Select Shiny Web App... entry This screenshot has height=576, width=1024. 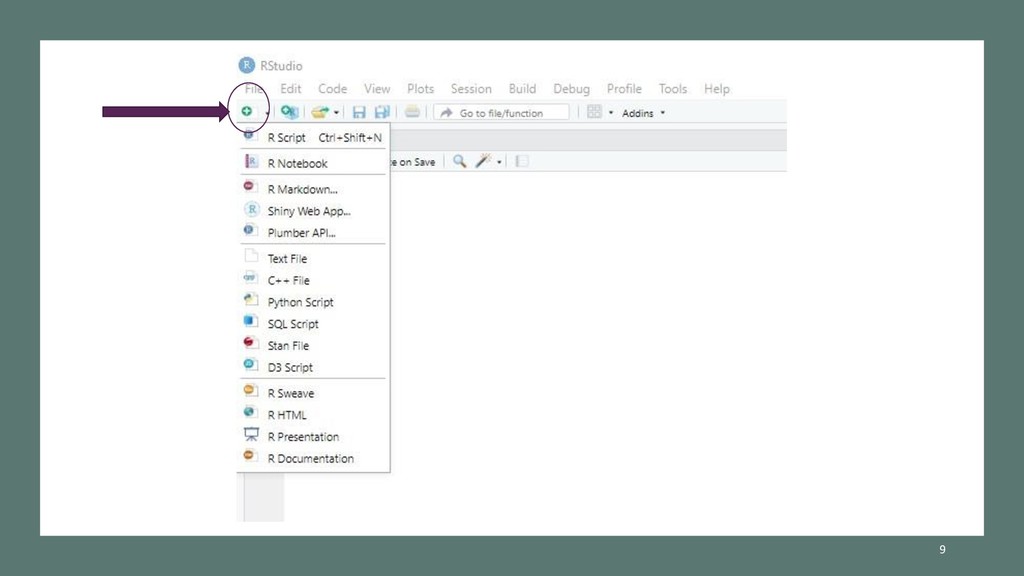click(314, 211)
